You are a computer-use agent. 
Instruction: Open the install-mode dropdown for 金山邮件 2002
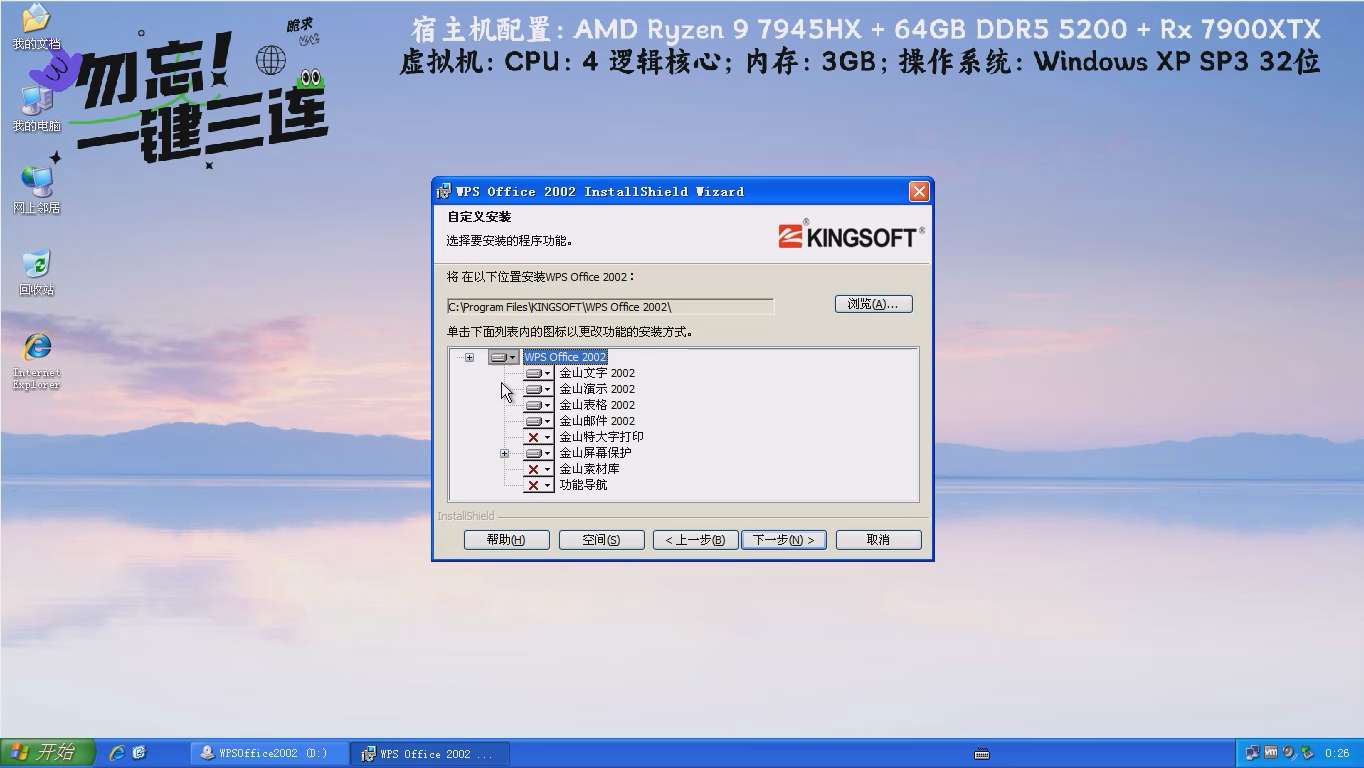tap(539, 421)
